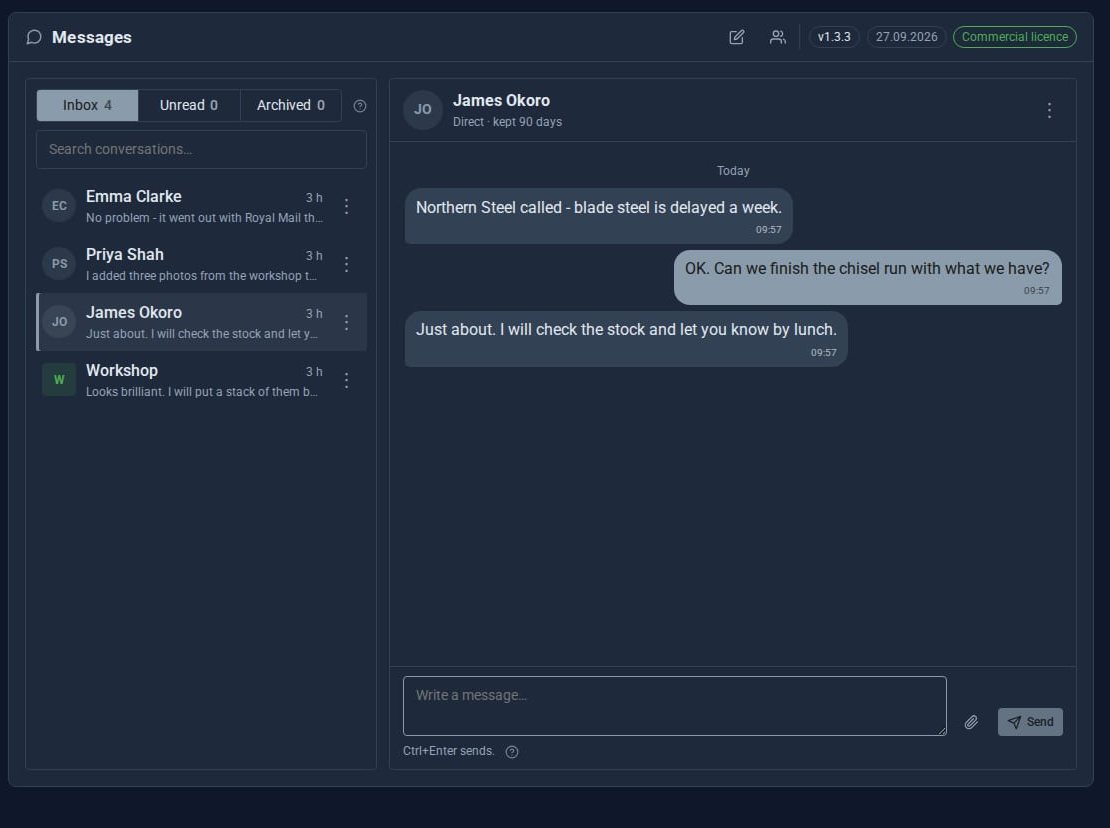Click 'Ctrl+Enter sends.' hint text
This screenshot has width=1110, height=828.
tap(448, 751)
